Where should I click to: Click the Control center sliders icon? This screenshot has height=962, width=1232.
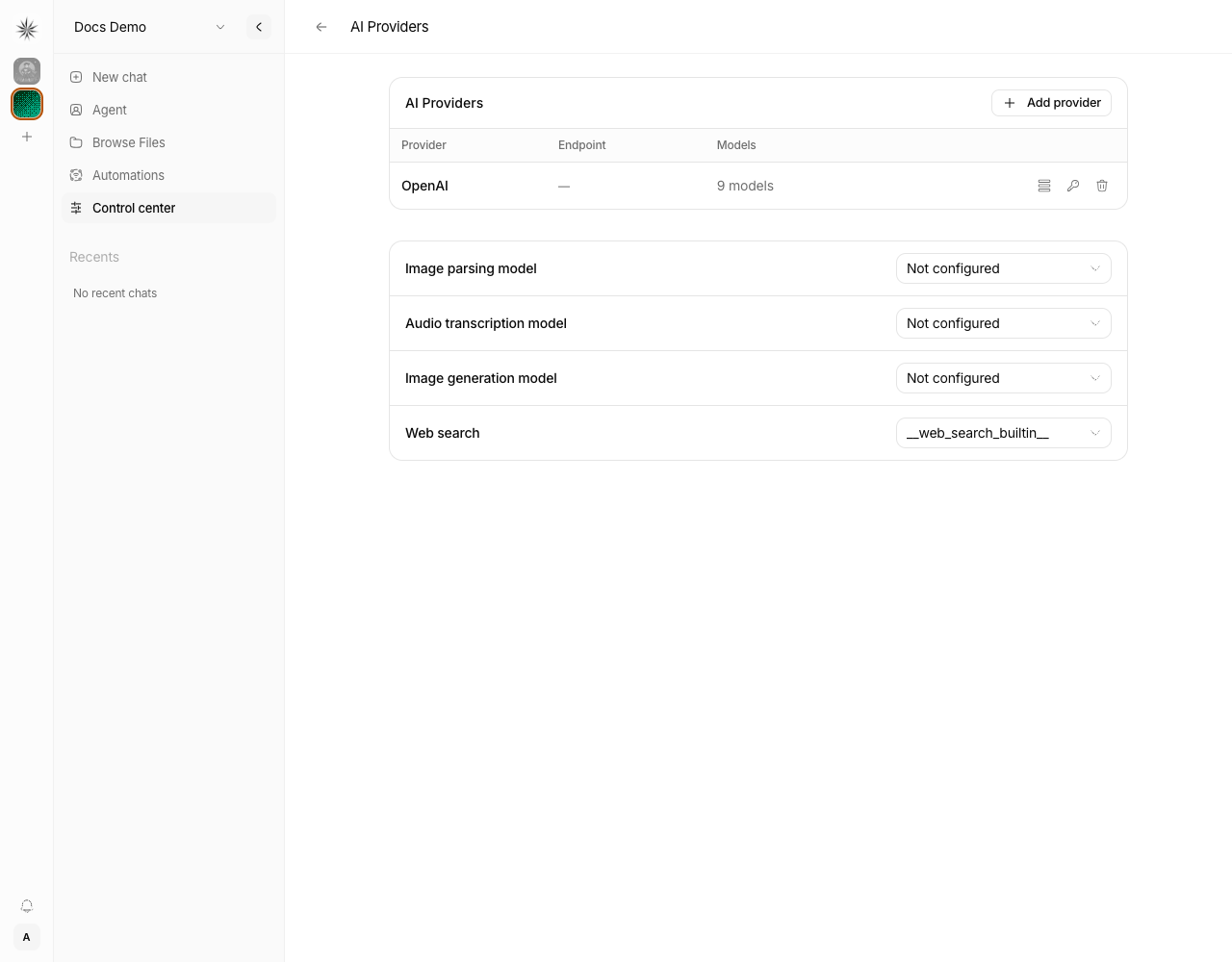click(76, 208)
